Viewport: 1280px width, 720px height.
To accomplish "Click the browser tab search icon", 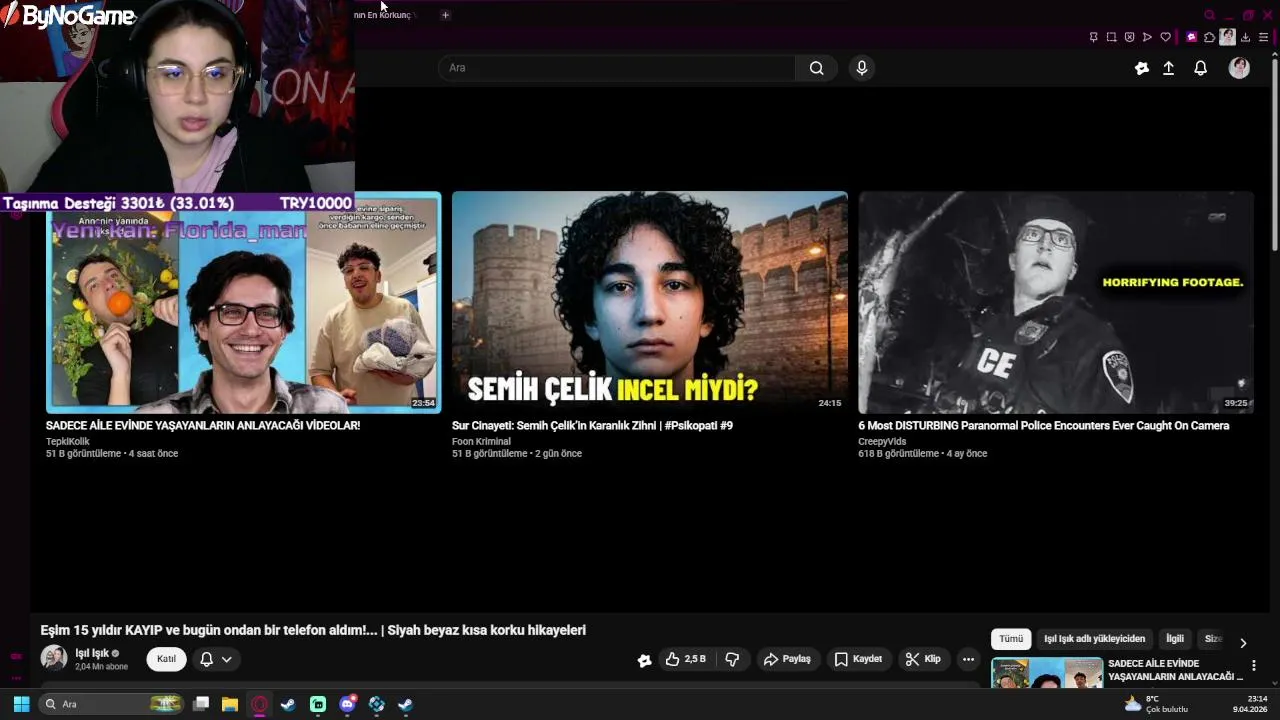I will pyautogui.click(x=1210, y=15).
